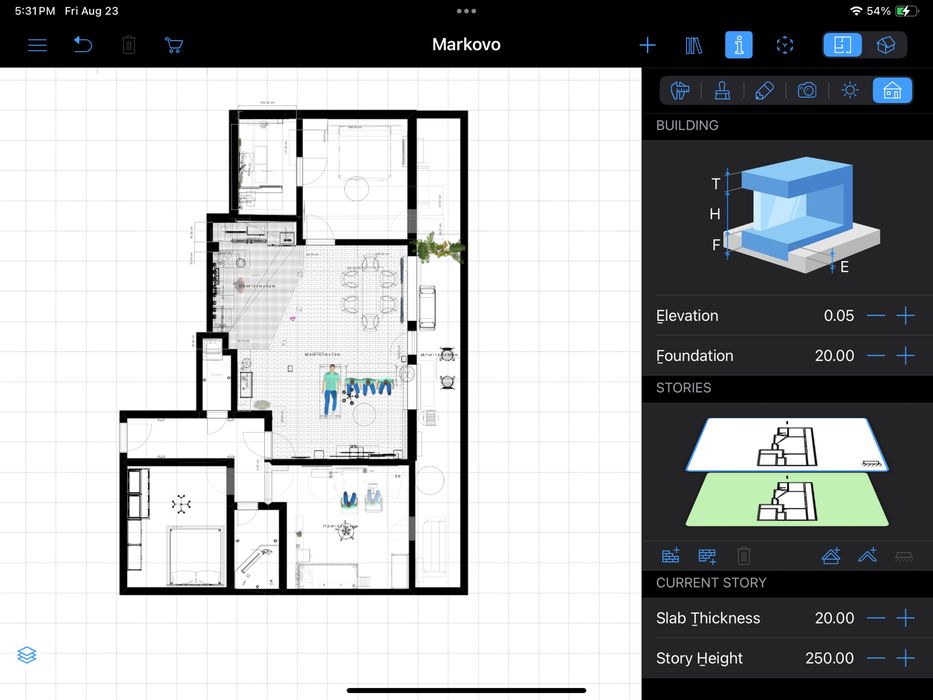This screenshot has height=700, width=933.
Task: Duplicate story with second brick icon
Action: click(707, 556)
